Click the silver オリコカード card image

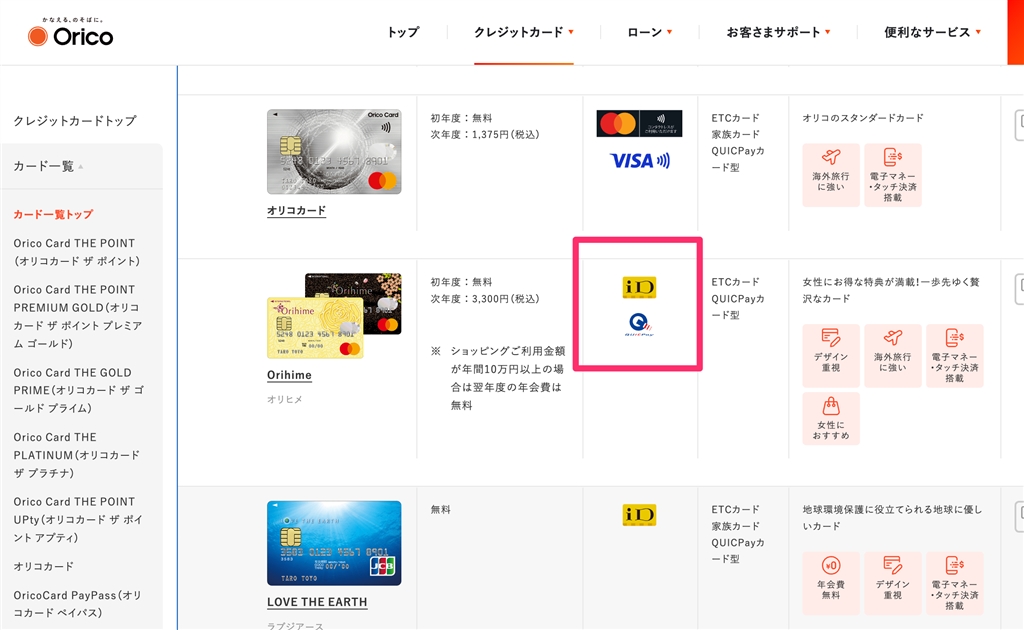334,151
